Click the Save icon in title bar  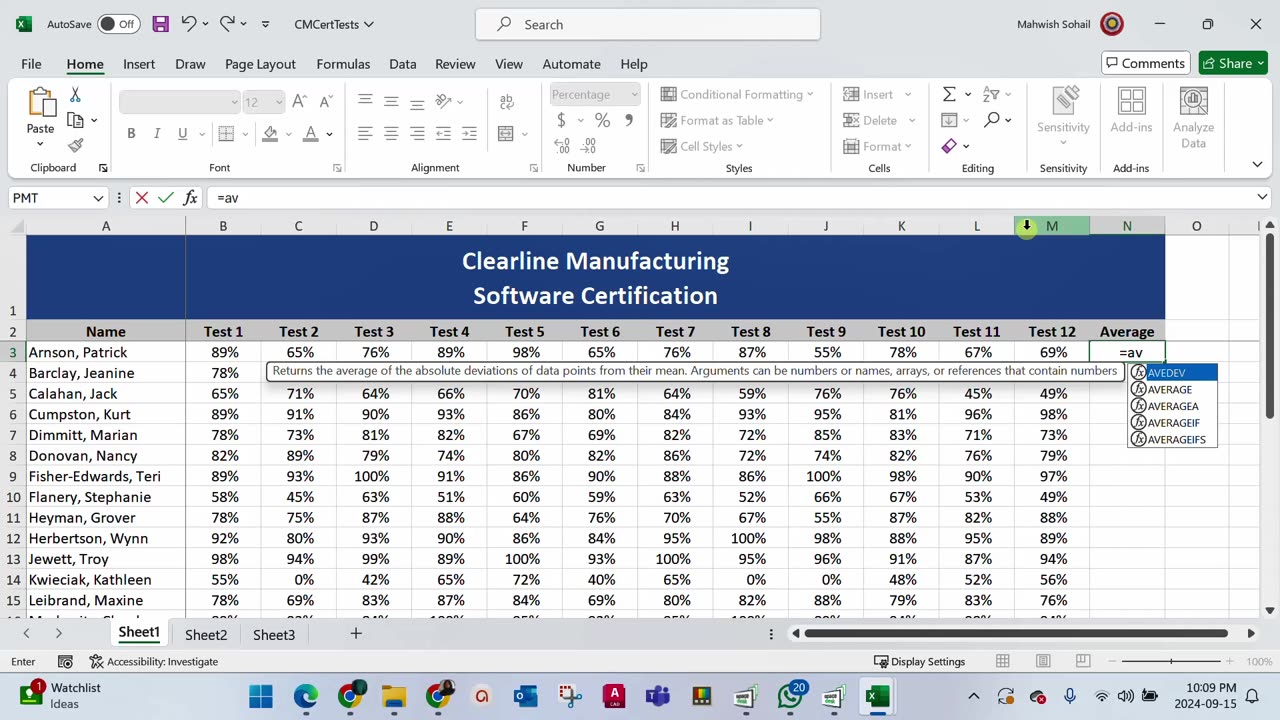(160, 24)
